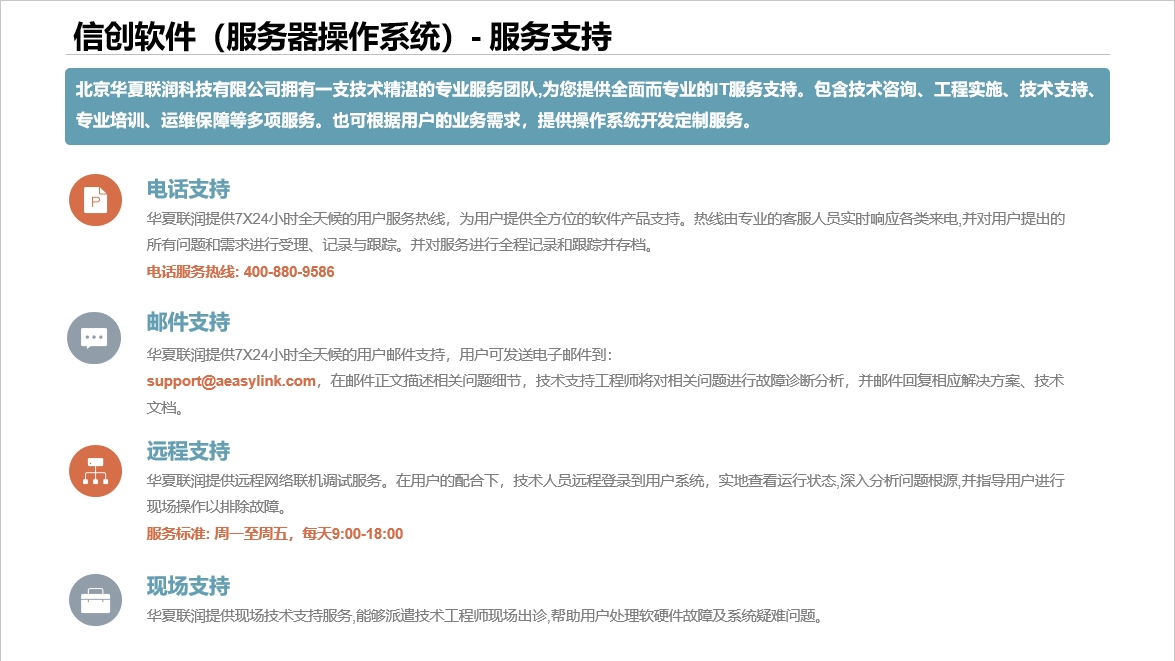Click the blue banner company introduction text

pos(587,106)
